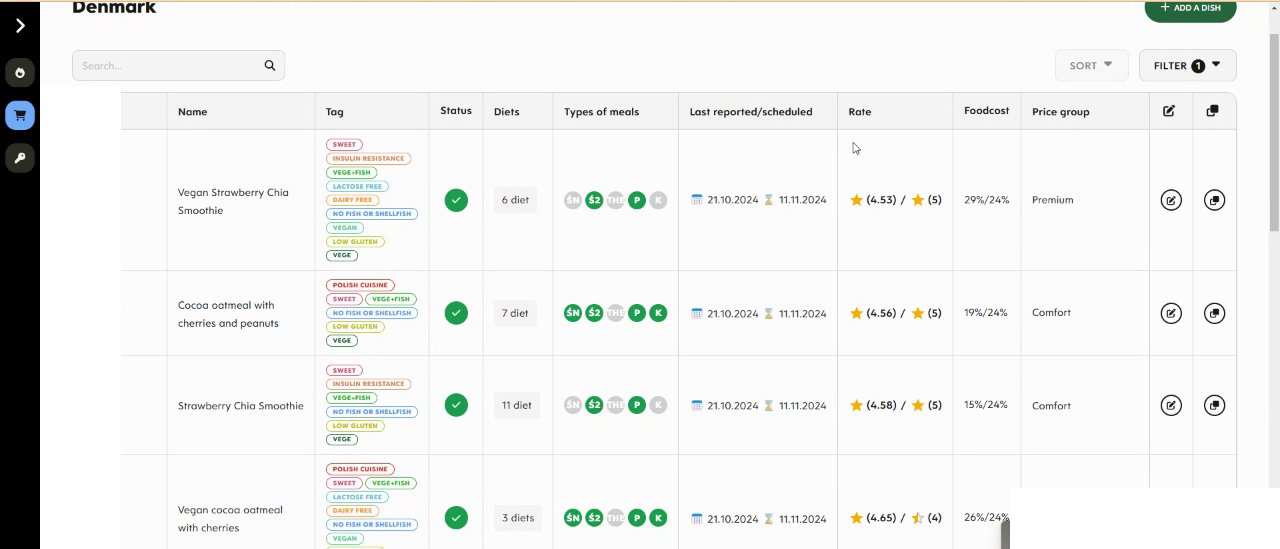Click the Price group column header
The width and height of the screenshot is (1280, 549).
(x=1061, y=112)
